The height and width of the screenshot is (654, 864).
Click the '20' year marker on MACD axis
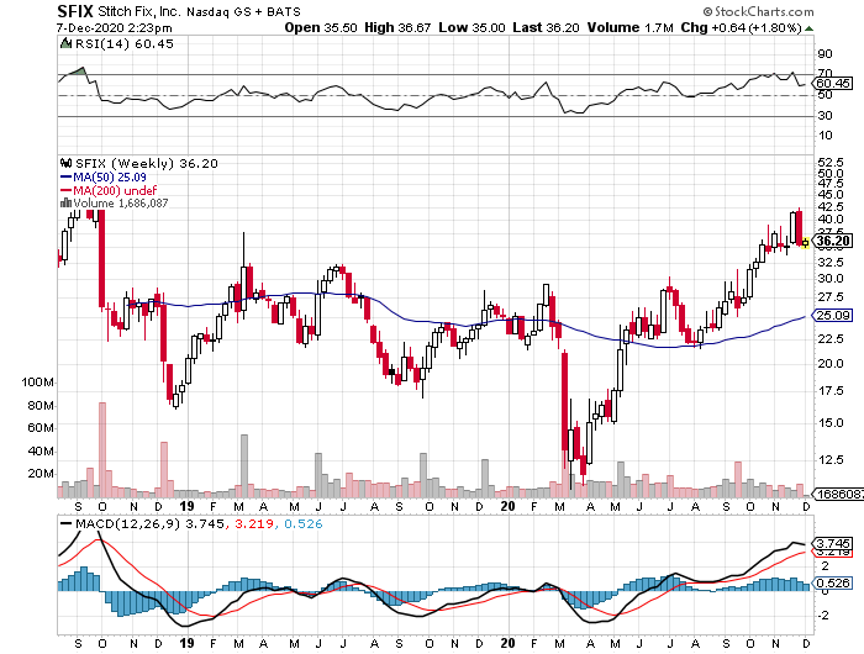click(510, 642)
